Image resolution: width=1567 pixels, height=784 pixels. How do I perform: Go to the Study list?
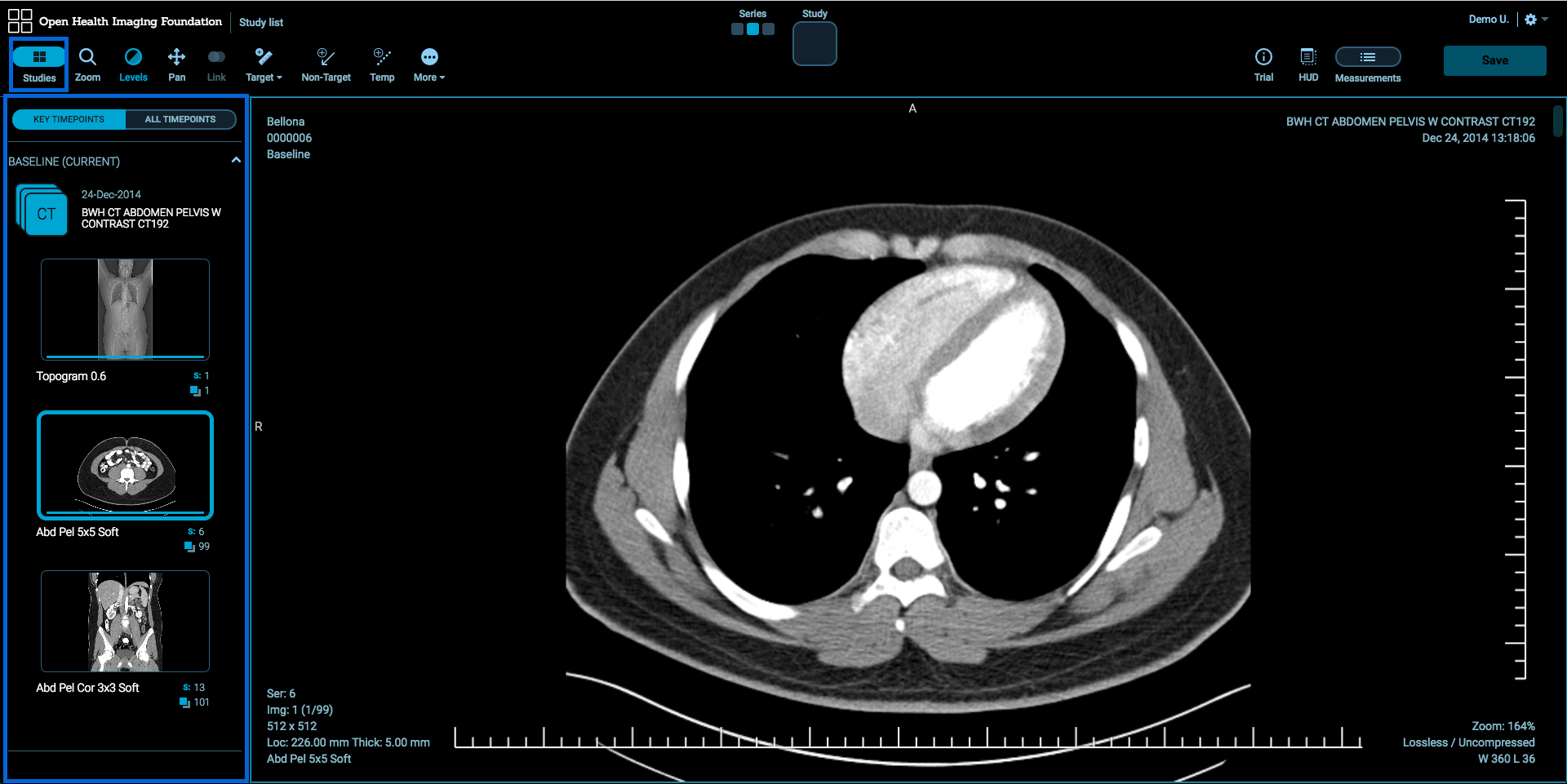click(261, 22)
